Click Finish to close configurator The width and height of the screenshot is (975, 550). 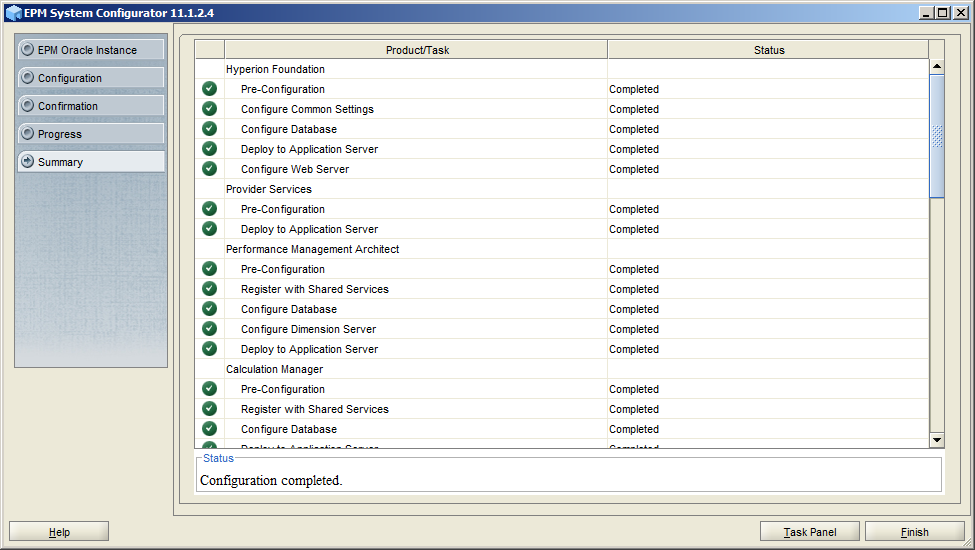[x=915, y=532]
